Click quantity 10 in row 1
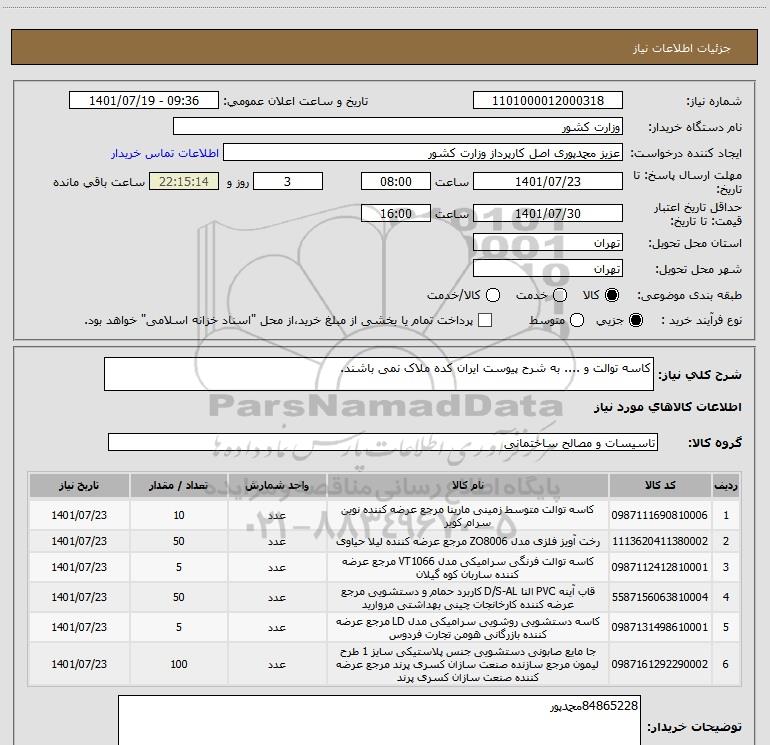The width and height of the screenshot is (770, 745). coord(179,515)
